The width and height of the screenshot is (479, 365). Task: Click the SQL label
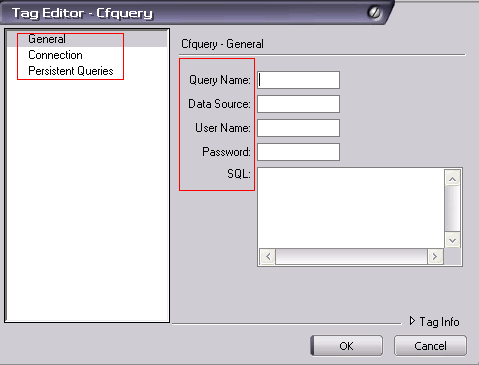pos(239,174)
